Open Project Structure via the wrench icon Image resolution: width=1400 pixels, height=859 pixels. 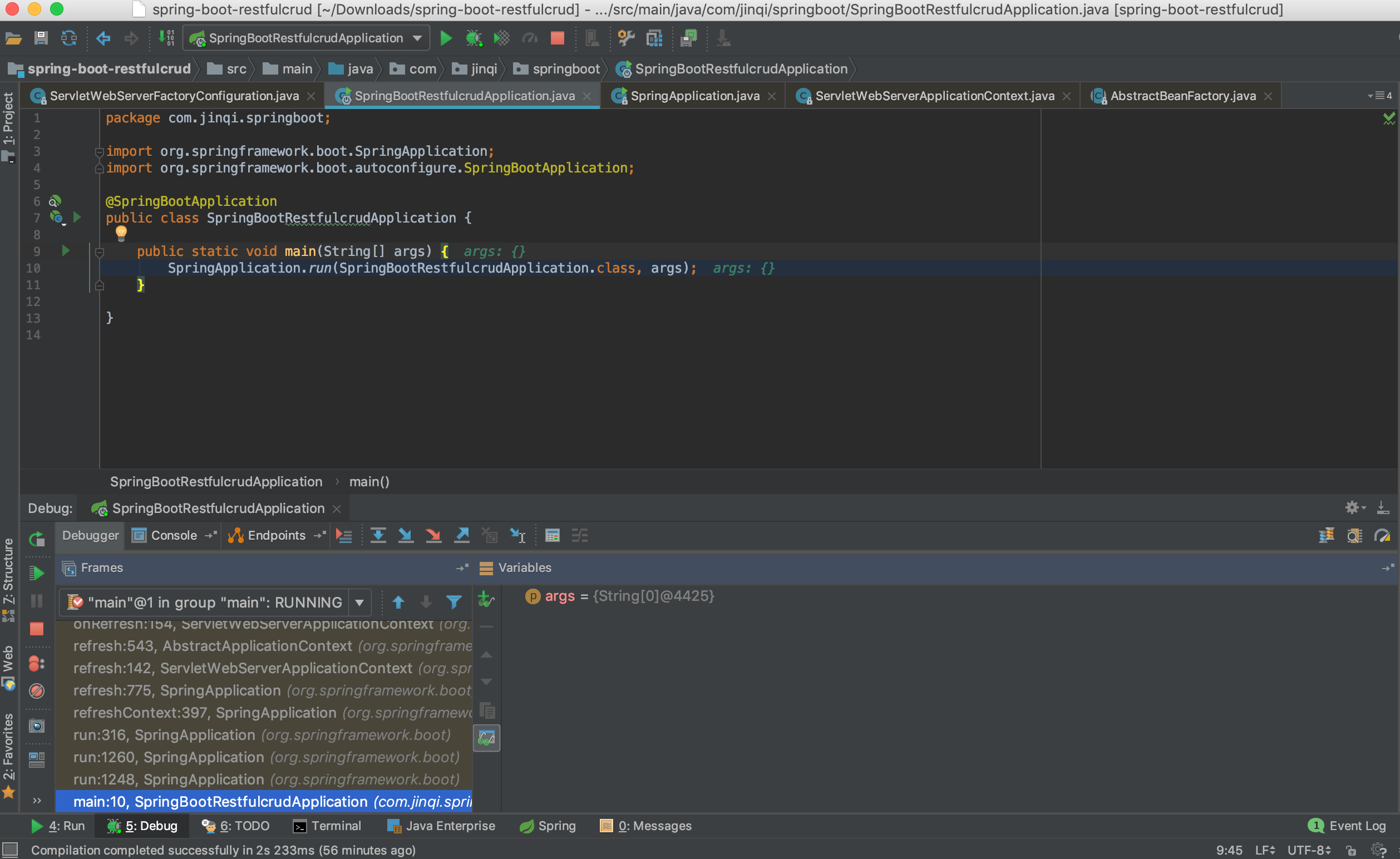[x=626, y=38]
